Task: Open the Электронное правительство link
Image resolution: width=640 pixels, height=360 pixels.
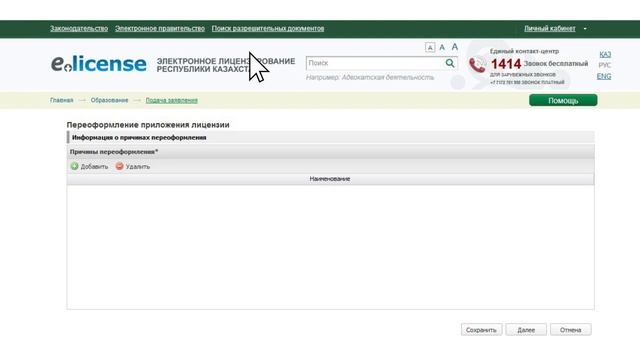Action: pos(160,29)
